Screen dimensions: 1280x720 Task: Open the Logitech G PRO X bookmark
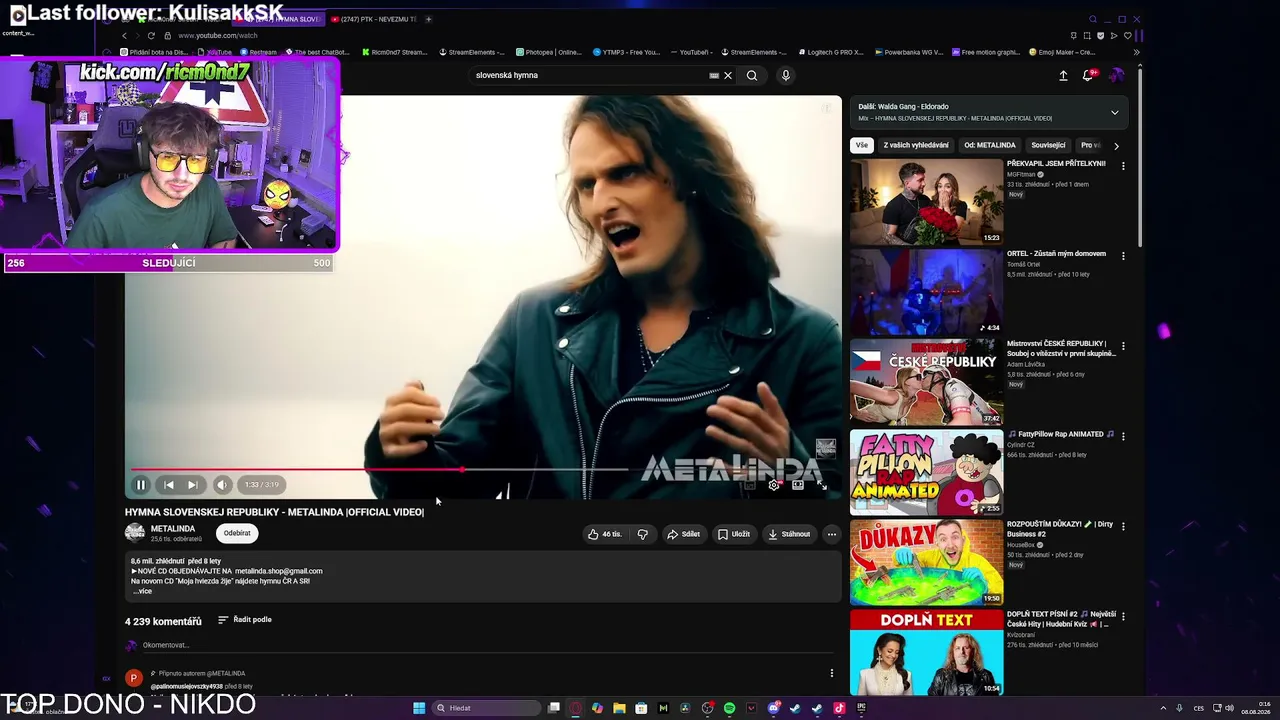tap(831, 52)
